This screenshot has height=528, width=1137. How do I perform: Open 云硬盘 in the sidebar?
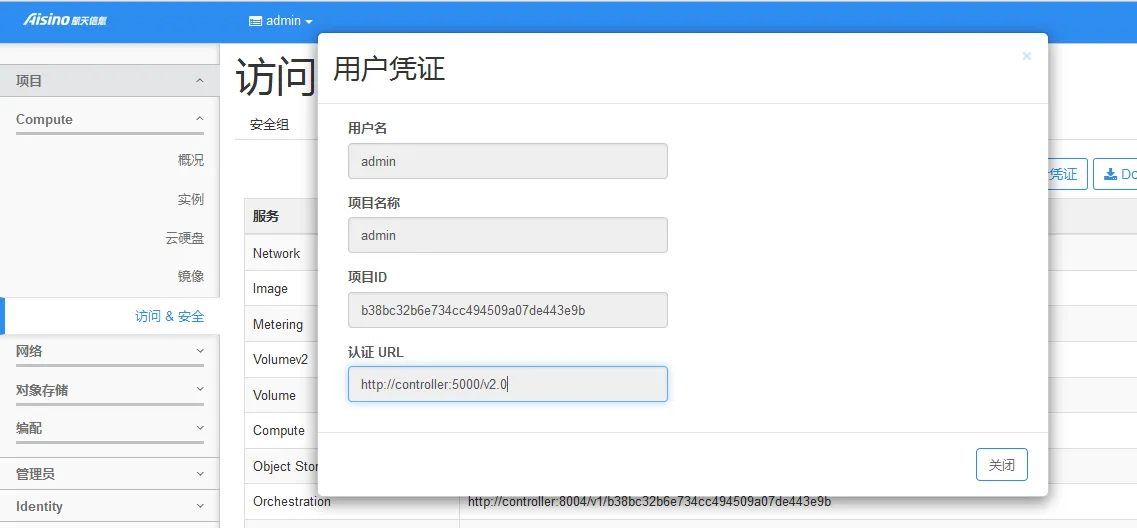click(185, 238)
